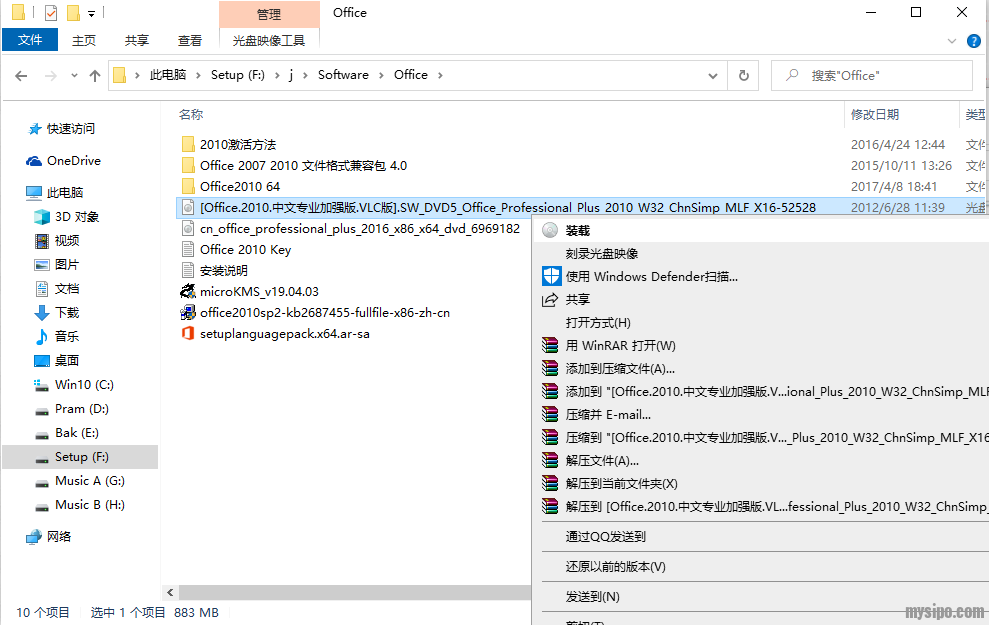Click the Software breadcrumb in address bar
989x625 pixels.
tap(343, 75)
